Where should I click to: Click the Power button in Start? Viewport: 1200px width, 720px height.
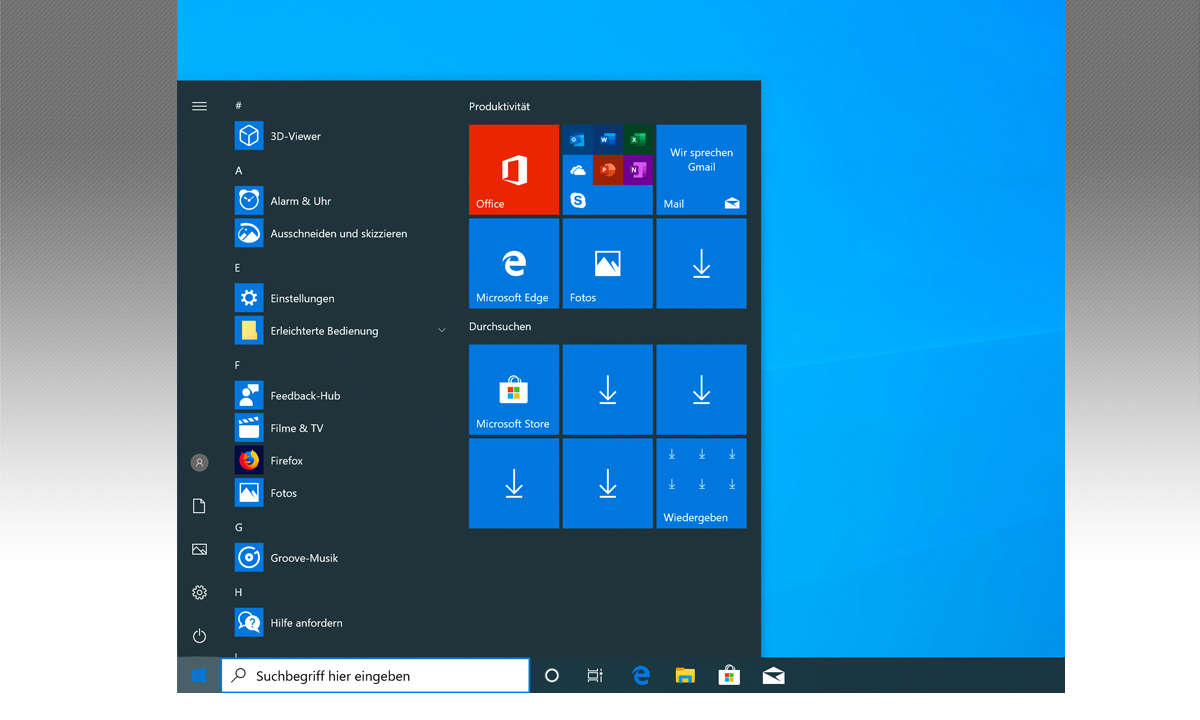click(x=199, y=636)
